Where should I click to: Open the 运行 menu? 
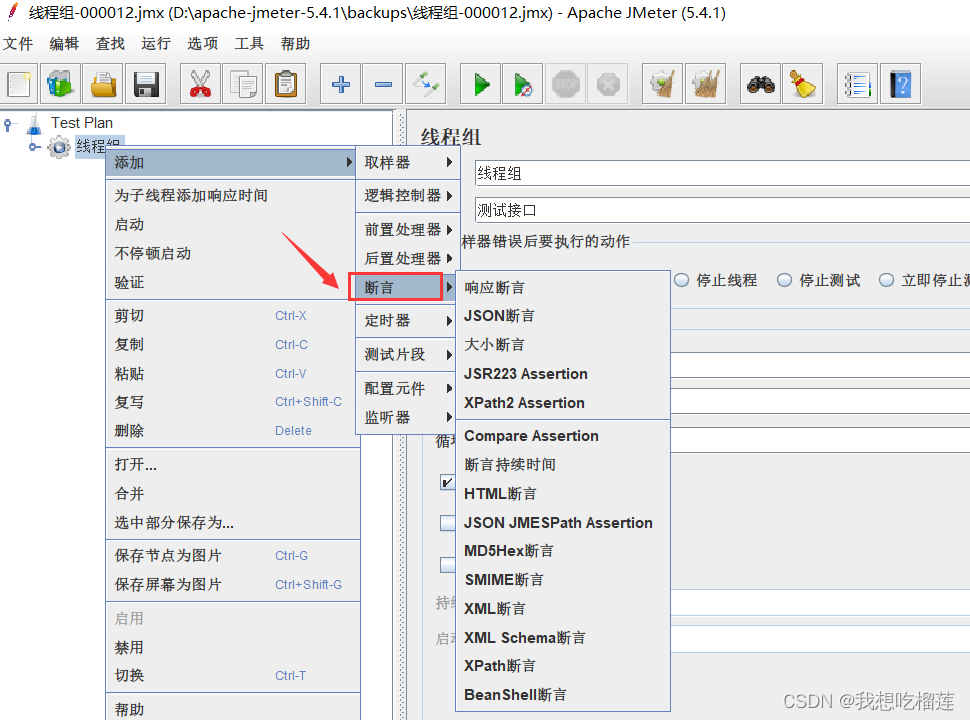[156, 43]
